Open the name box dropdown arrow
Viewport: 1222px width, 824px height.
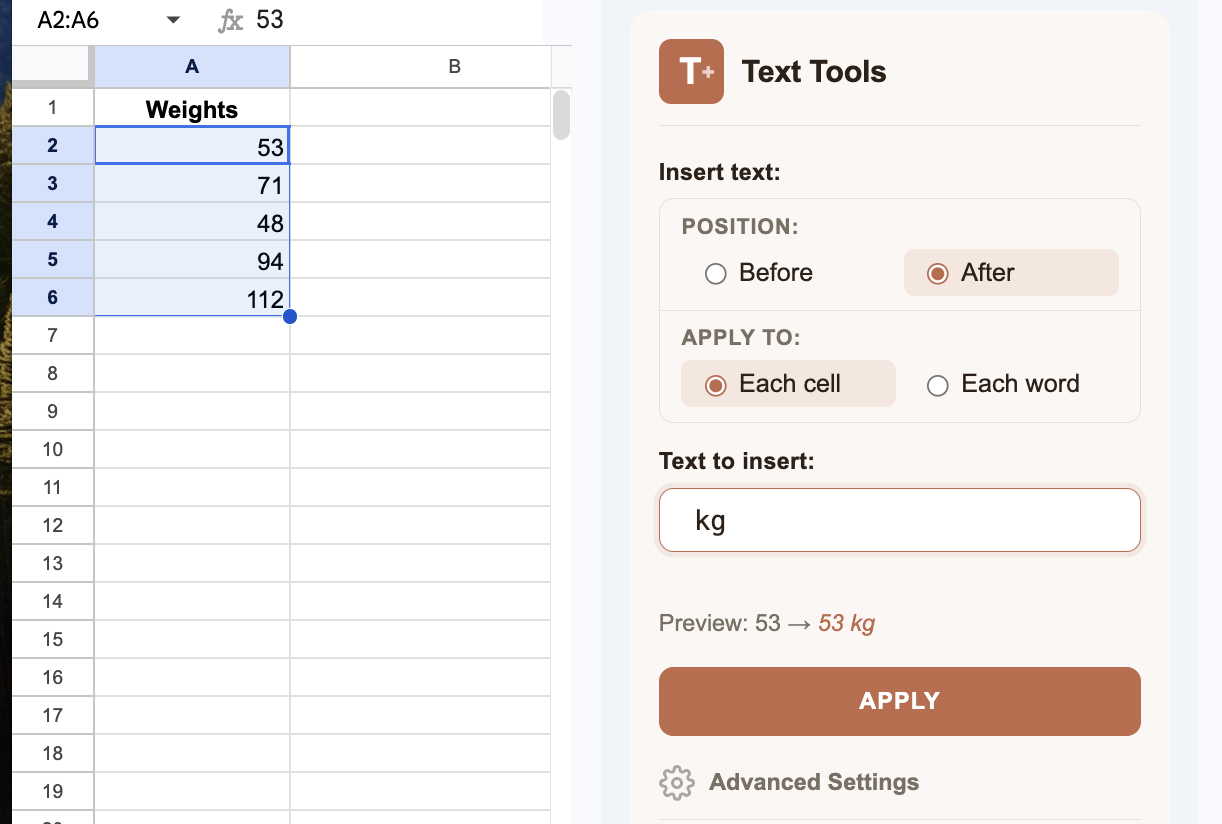coord(172,19)
